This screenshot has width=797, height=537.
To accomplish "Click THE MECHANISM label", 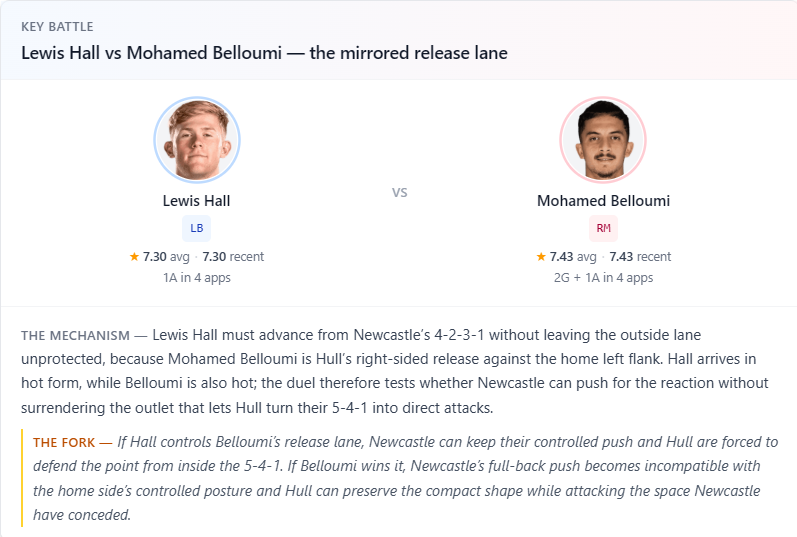I will [x=75, y=336].
